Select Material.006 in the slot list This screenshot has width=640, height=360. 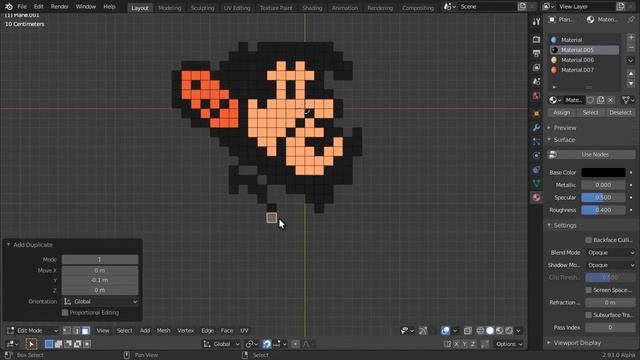pyautogui.click(x=584, y=60)
